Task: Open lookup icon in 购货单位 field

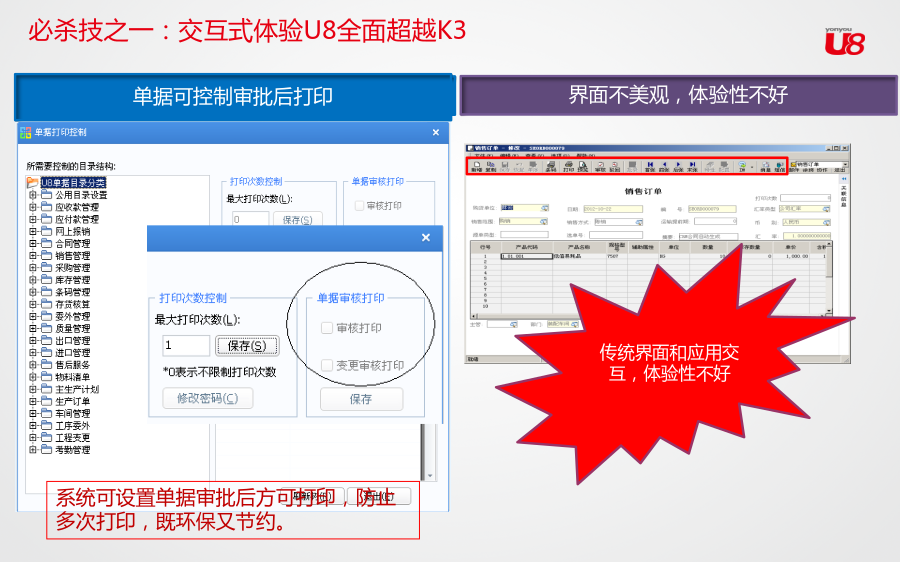Action: pyautogui.click(x=545, y=208)
